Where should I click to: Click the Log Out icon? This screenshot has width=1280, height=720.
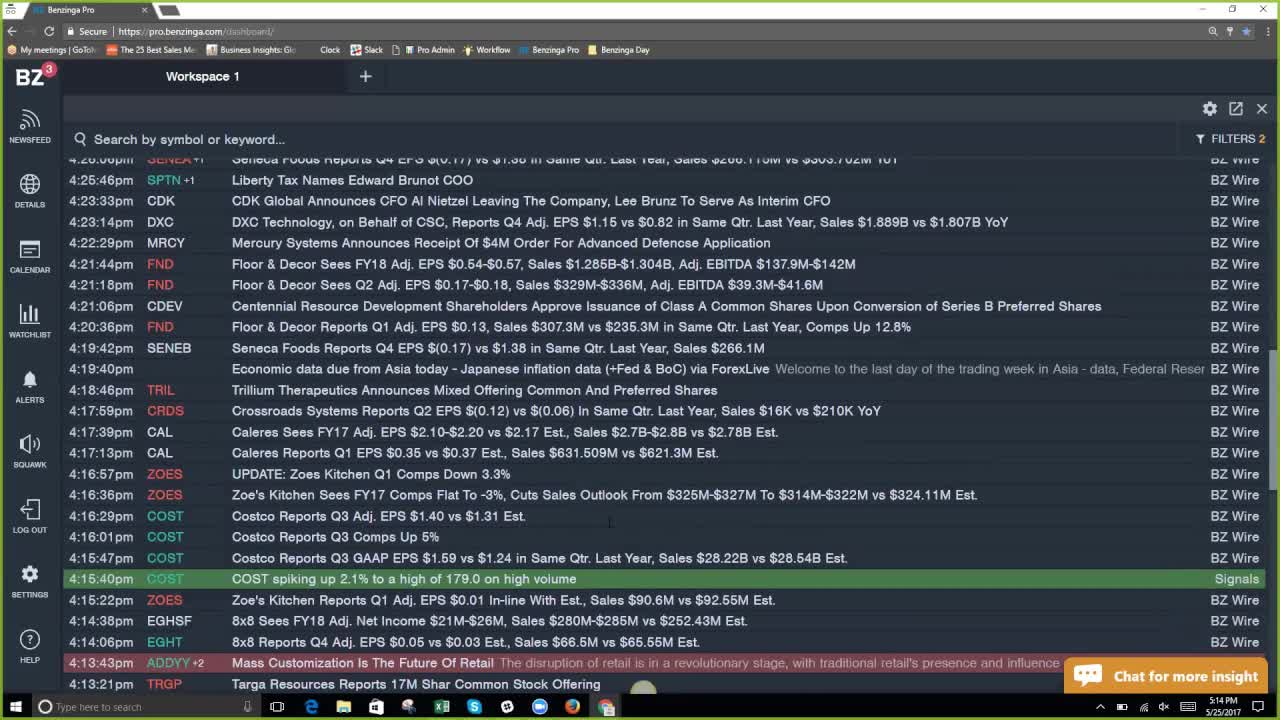[x=30, y=516]
